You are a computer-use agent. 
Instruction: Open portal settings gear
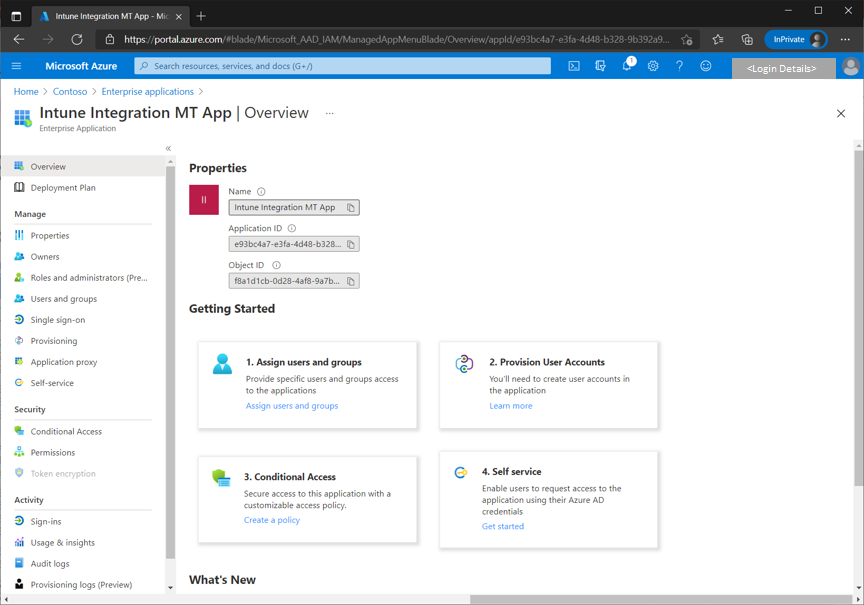click(x=653, y=66)
